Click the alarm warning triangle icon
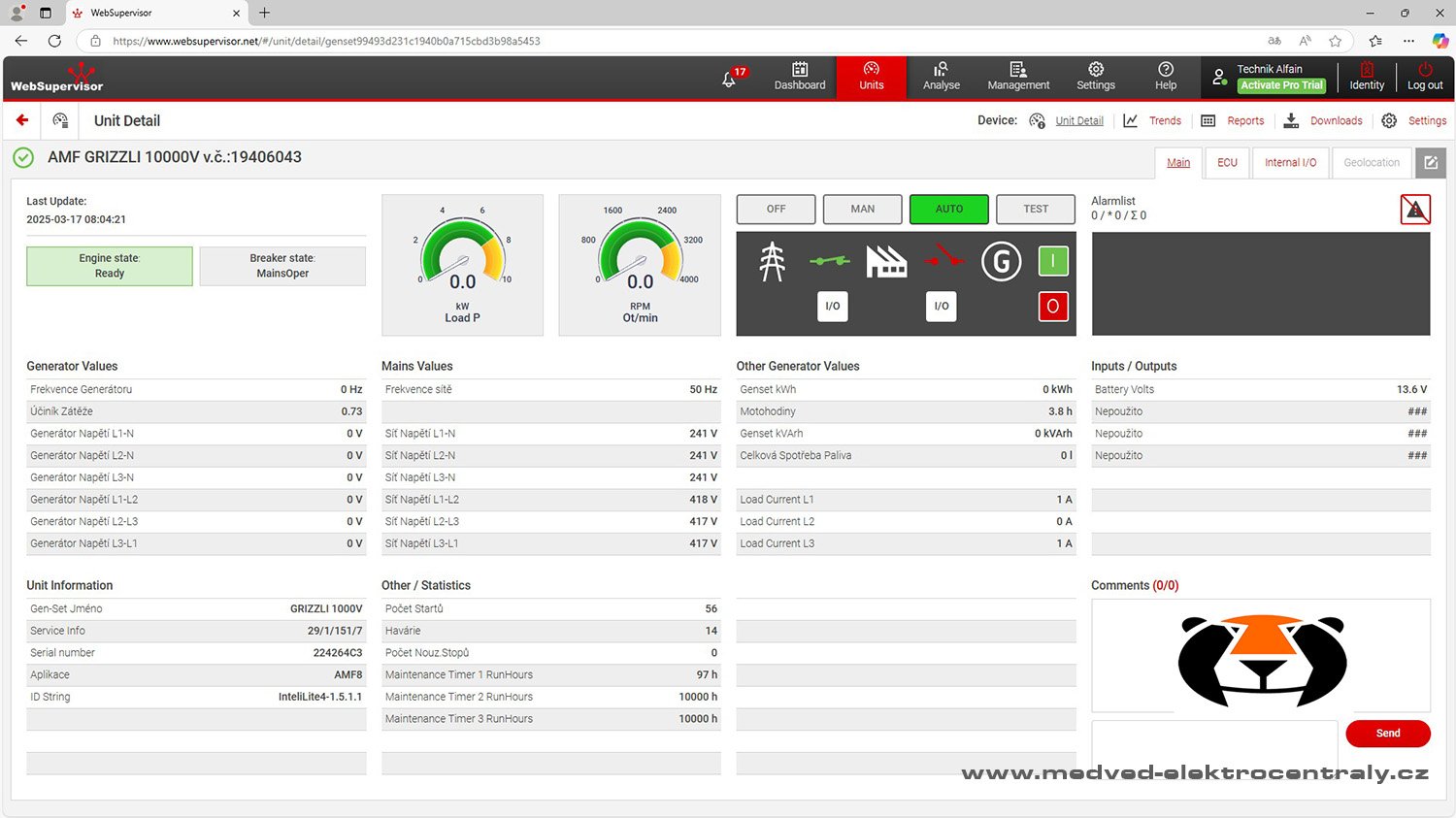Image resolution: width=1456 pixels, height=818 pixels. point(1414,209)
